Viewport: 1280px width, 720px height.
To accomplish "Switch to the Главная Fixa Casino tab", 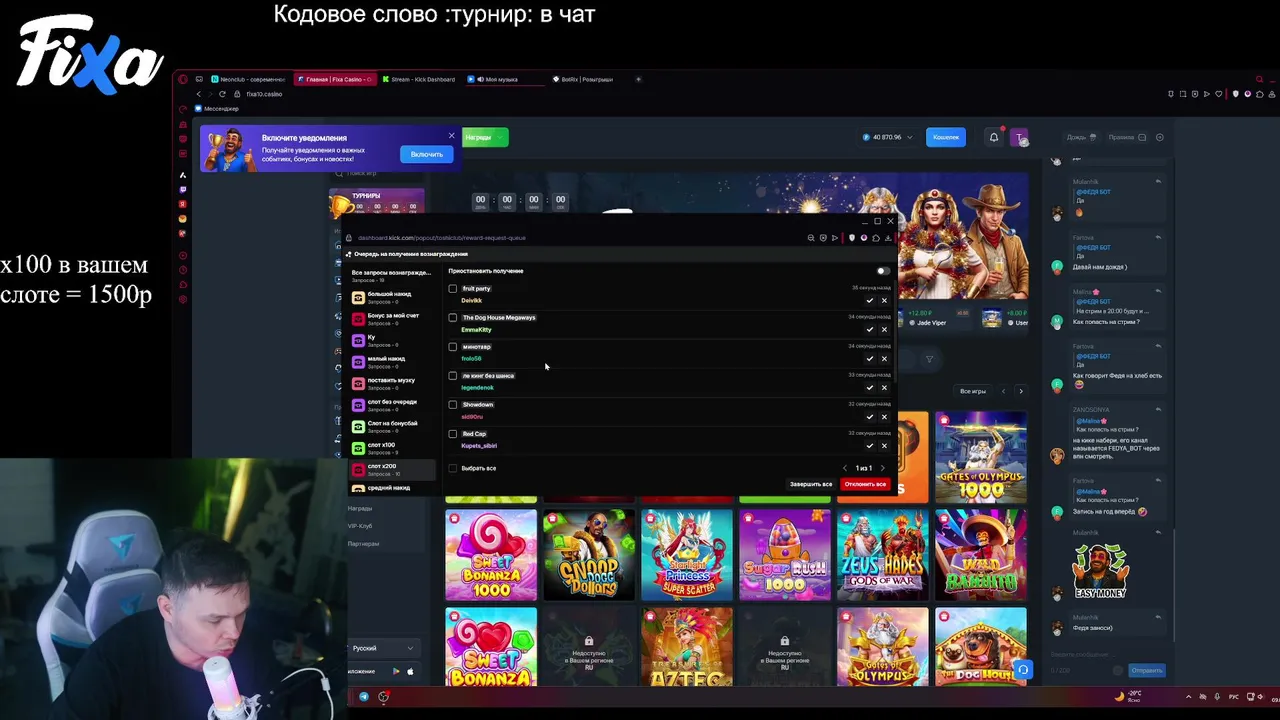I will coord(335,79).
